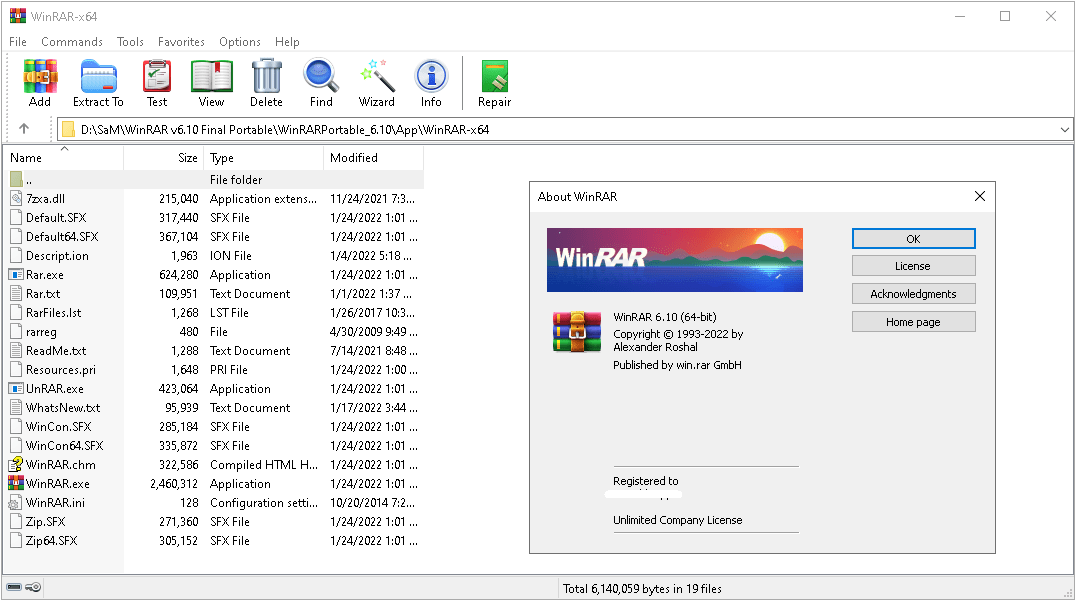Select the Rar.exe application icon
The width and height of the screenshot is (1077, 602).
click(x=16, y=275)
